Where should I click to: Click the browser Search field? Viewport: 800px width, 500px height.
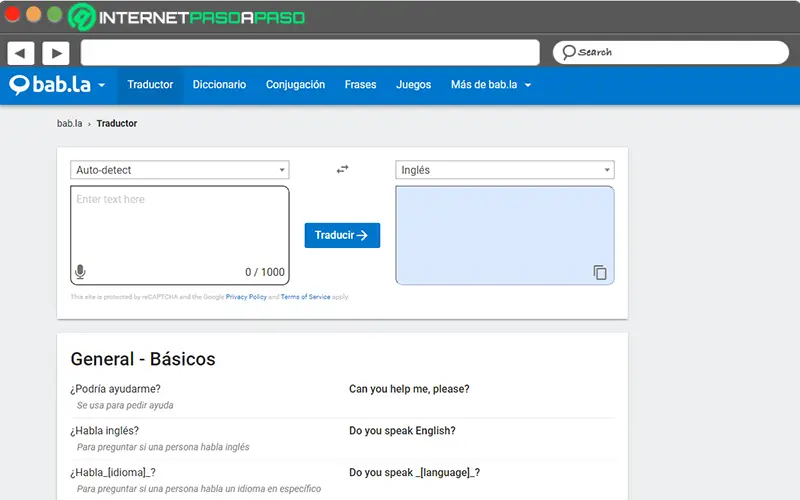(670, 53)
